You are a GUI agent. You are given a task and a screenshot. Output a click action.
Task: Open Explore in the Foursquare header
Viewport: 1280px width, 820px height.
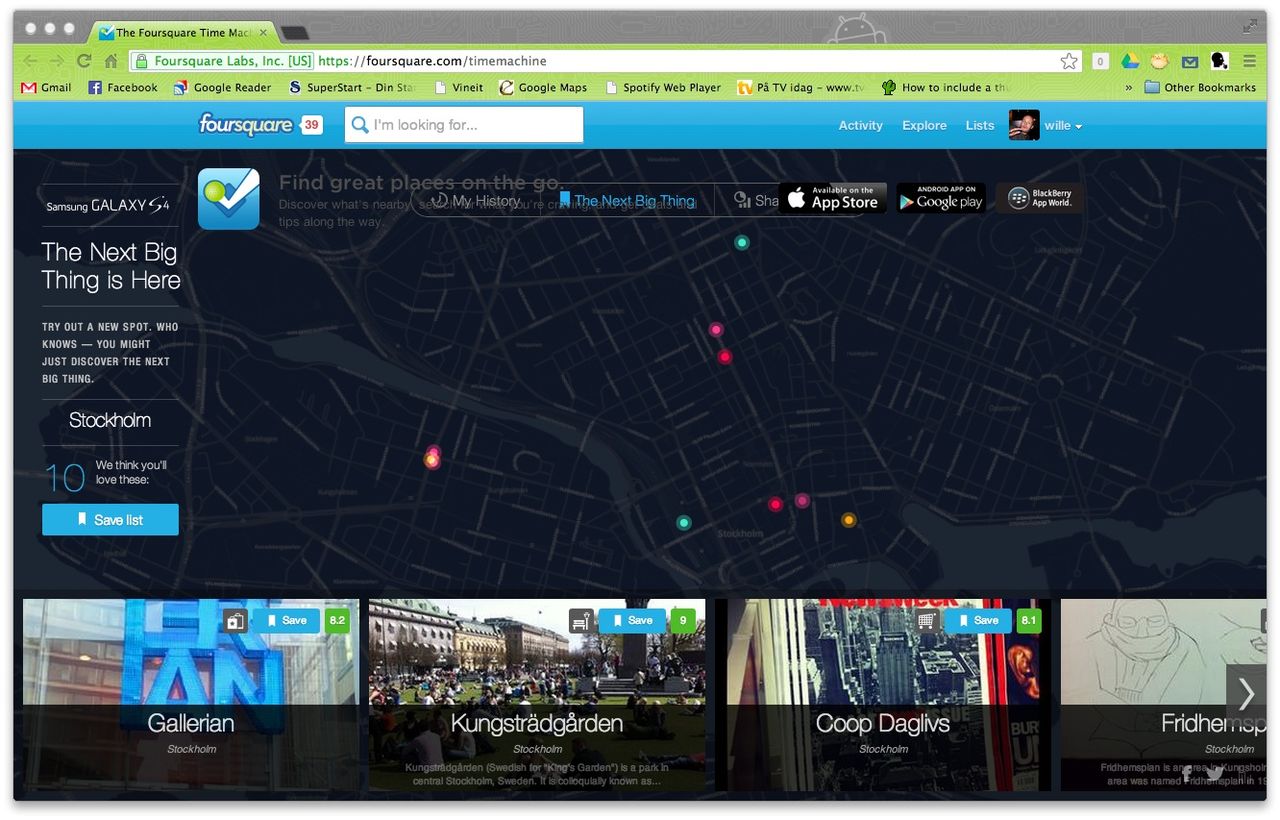[924, 125]
